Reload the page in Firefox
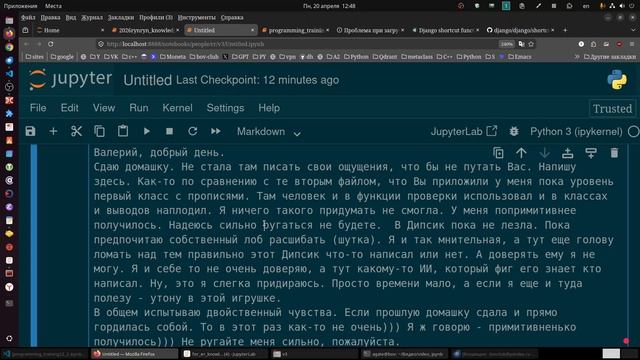This screenshot has width=640, height=360. (x=51, y=44)
